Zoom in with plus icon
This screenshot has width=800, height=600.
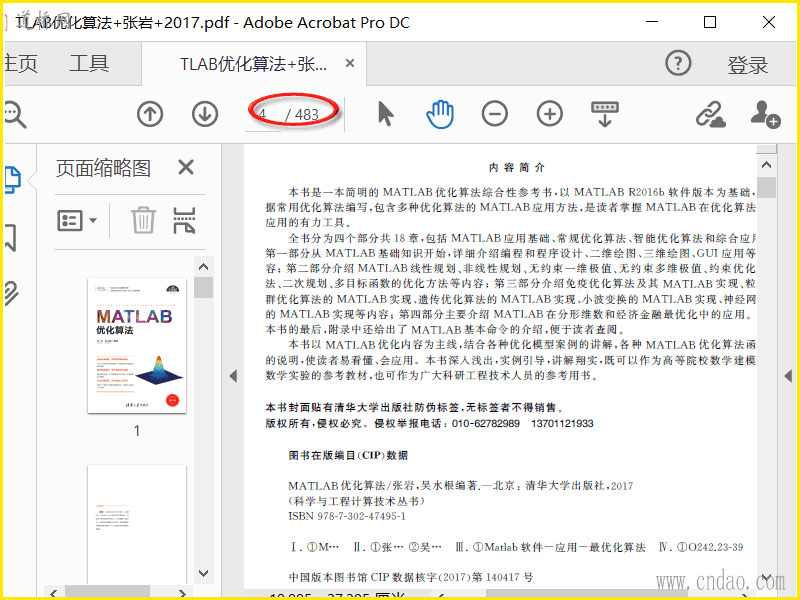(550, 113)
